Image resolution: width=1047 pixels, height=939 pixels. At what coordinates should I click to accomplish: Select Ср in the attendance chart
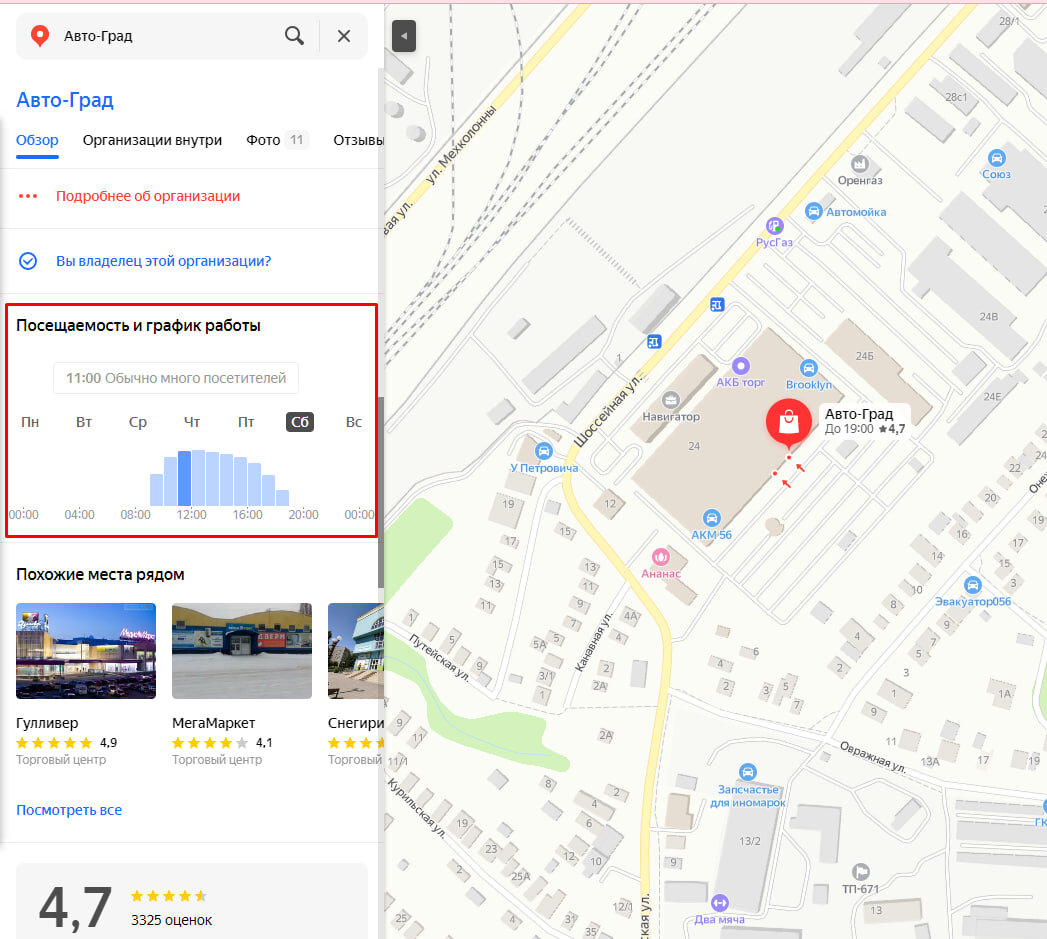pyautogui.click(x=138, y=422)
